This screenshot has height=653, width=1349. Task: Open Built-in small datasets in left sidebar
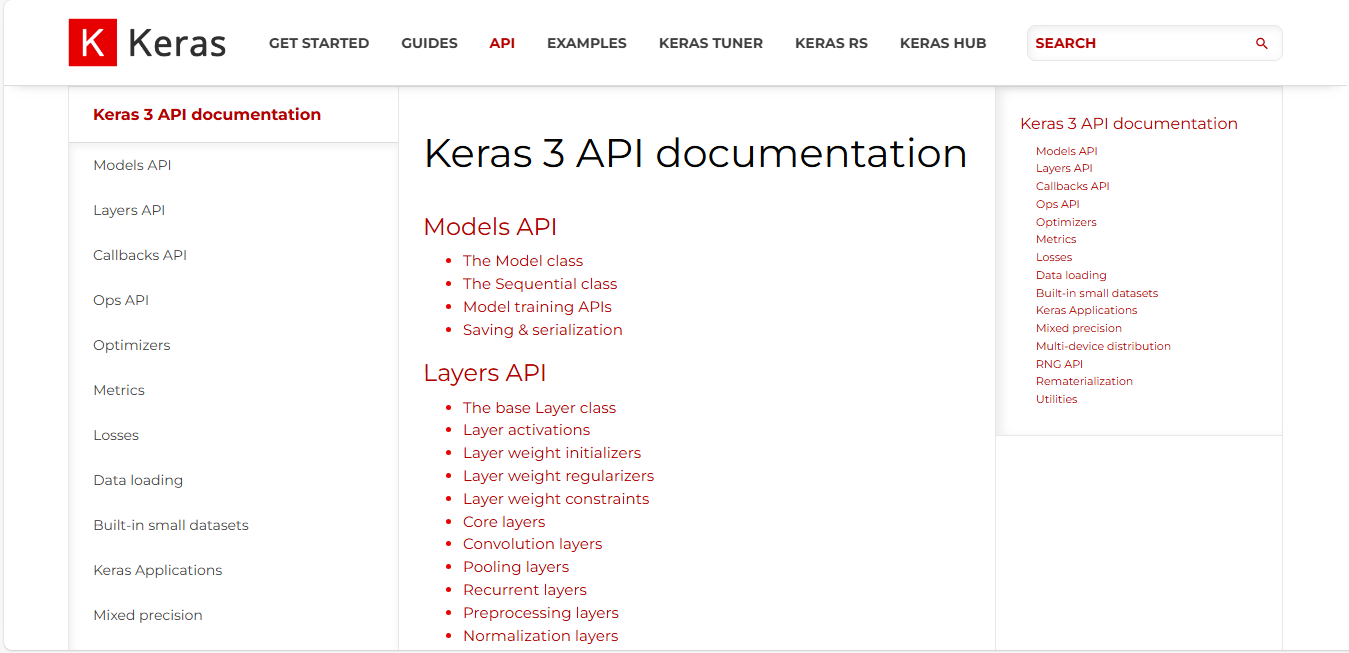click(x=171, y=525)
